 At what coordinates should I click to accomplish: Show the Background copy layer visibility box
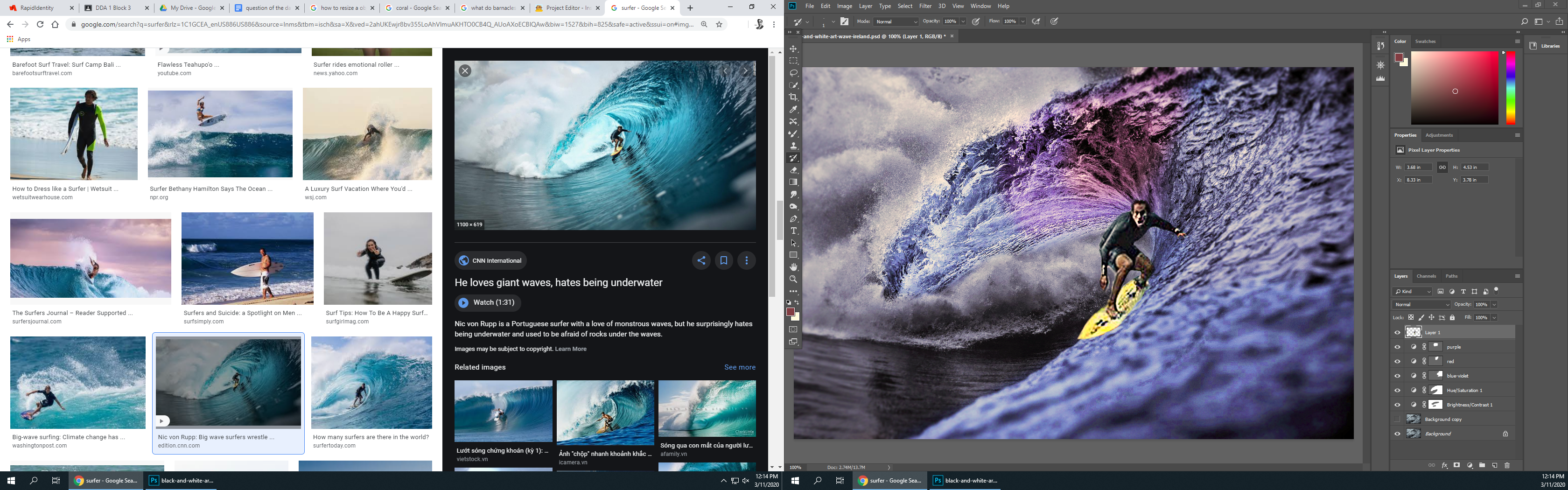pos(1397,420)
